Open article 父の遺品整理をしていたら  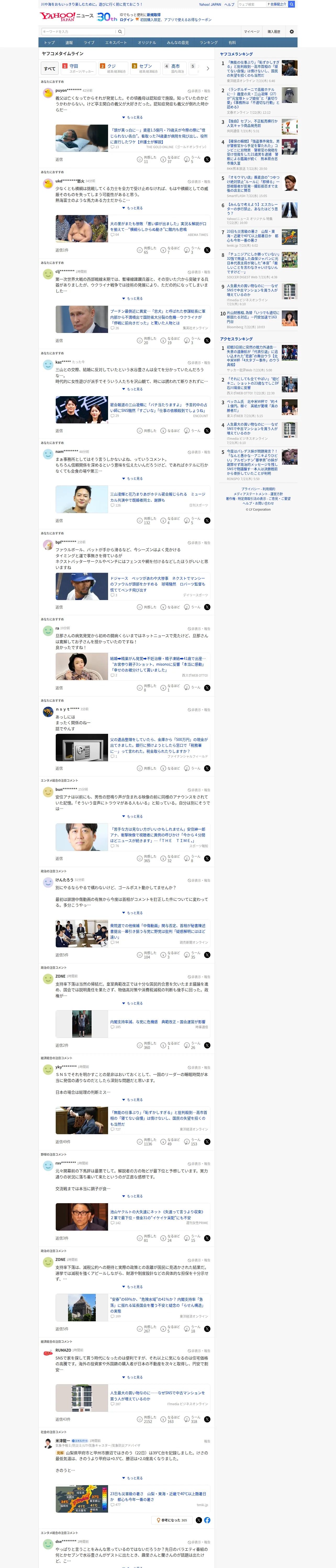point(159,745)
